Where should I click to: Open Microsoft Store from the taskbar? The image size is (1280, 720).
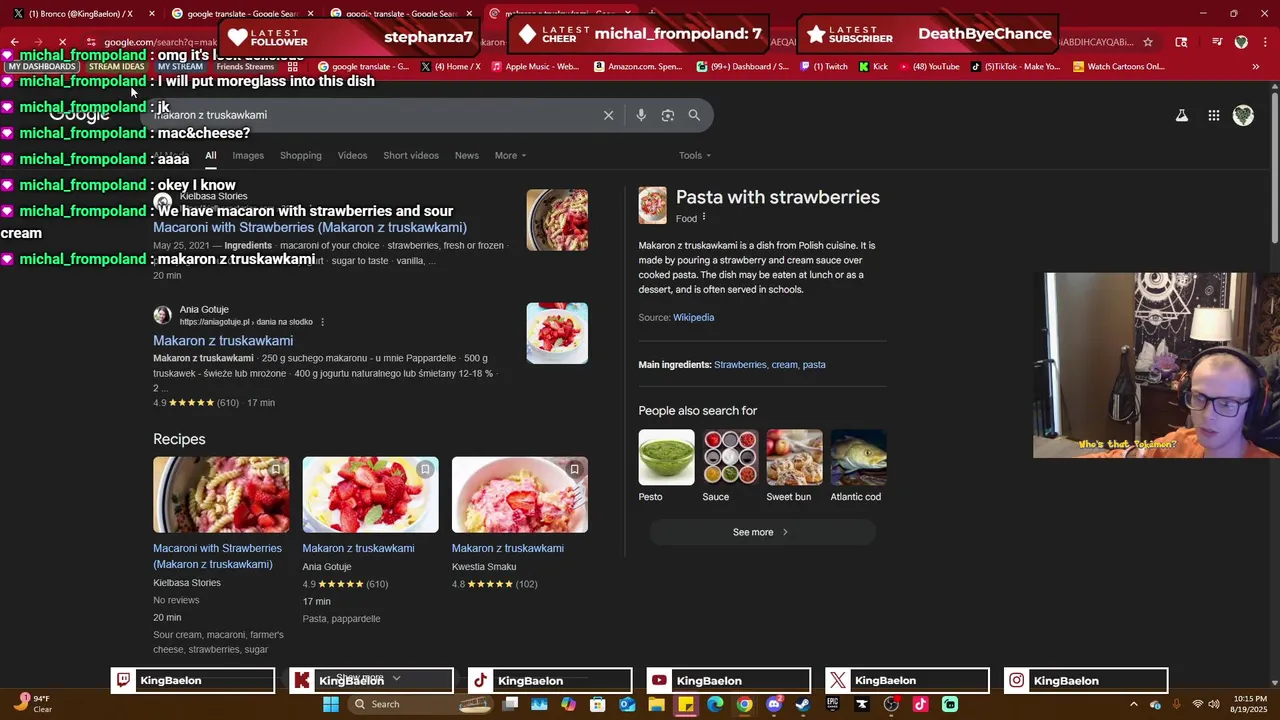pos(598,704)
